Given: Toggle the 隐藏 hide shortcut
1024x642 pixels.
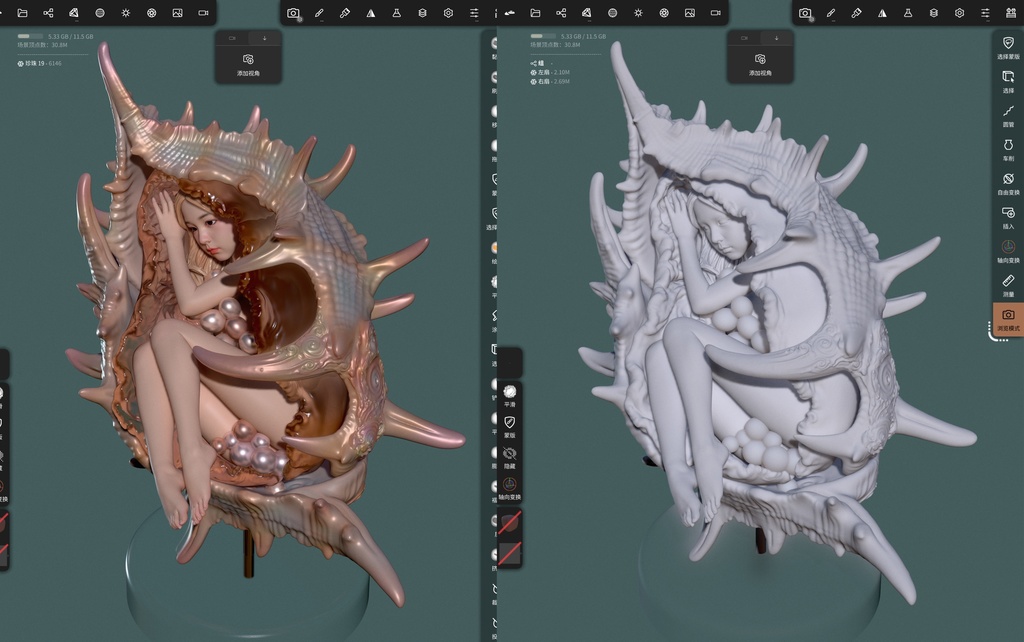Looking at the screenshot, I should (x=510, y=457).
